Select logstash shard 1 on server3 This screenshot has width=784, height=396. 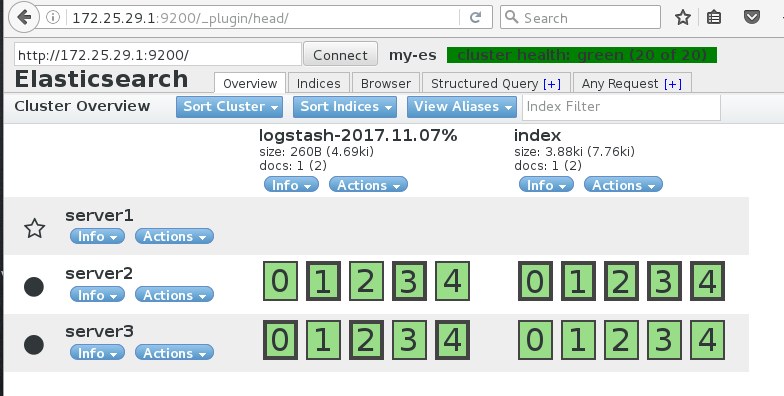pyautogui.click(x=324, y=340)
